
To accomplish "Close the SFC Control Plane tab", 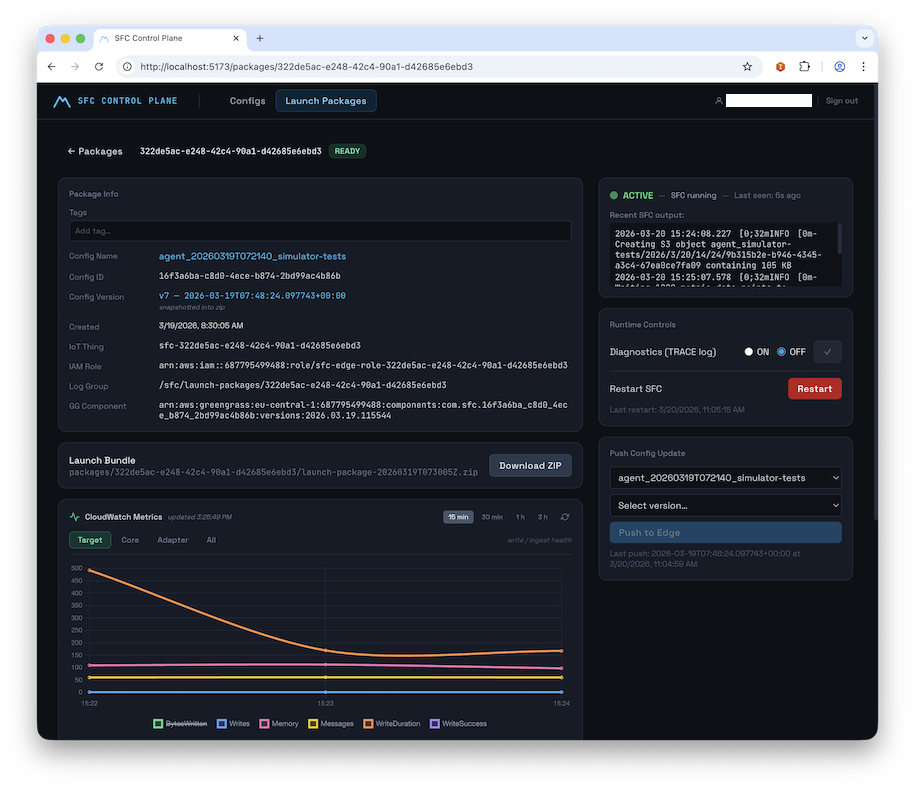I will [x=236, y=39].
